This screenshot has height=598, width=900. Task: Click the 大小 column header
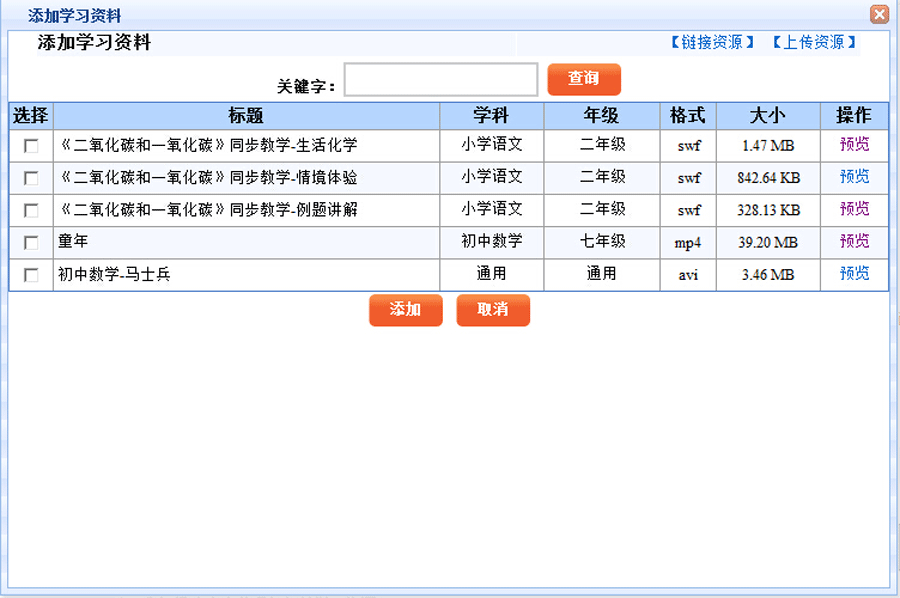click(767, 116)
